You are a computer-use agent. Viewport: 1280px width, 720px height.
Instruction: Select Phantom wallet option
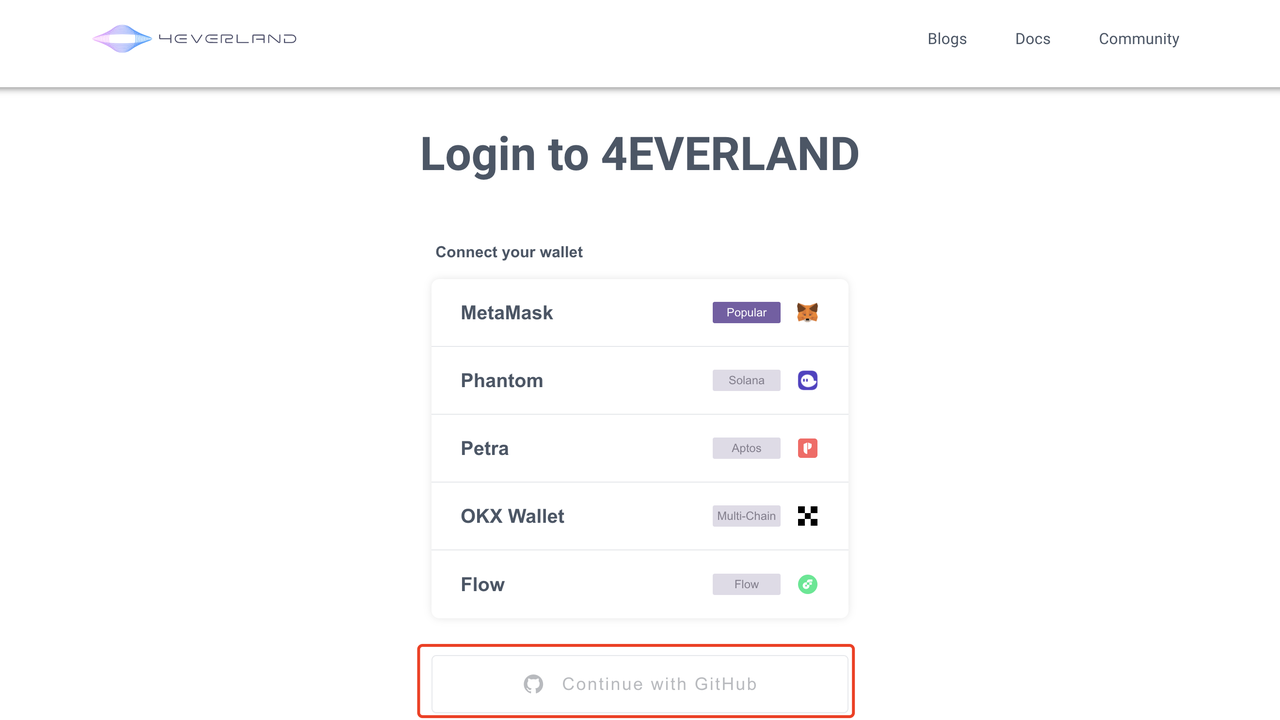(x=502, y=381)
